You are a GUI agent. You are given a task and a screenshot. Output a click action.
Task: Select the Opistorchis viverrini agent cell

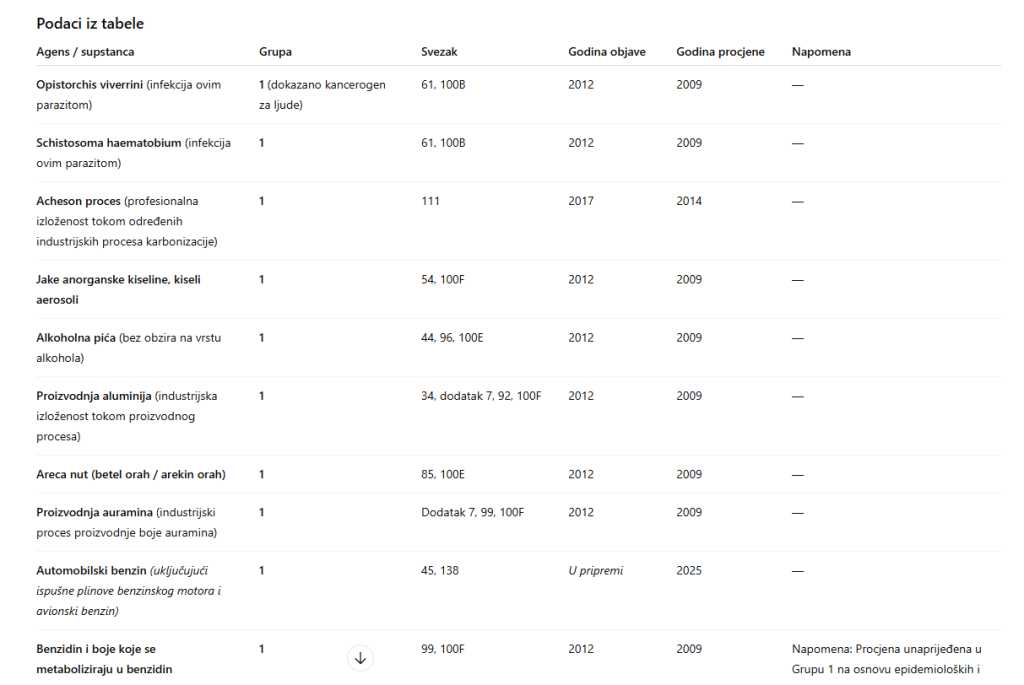coord(128,95)
